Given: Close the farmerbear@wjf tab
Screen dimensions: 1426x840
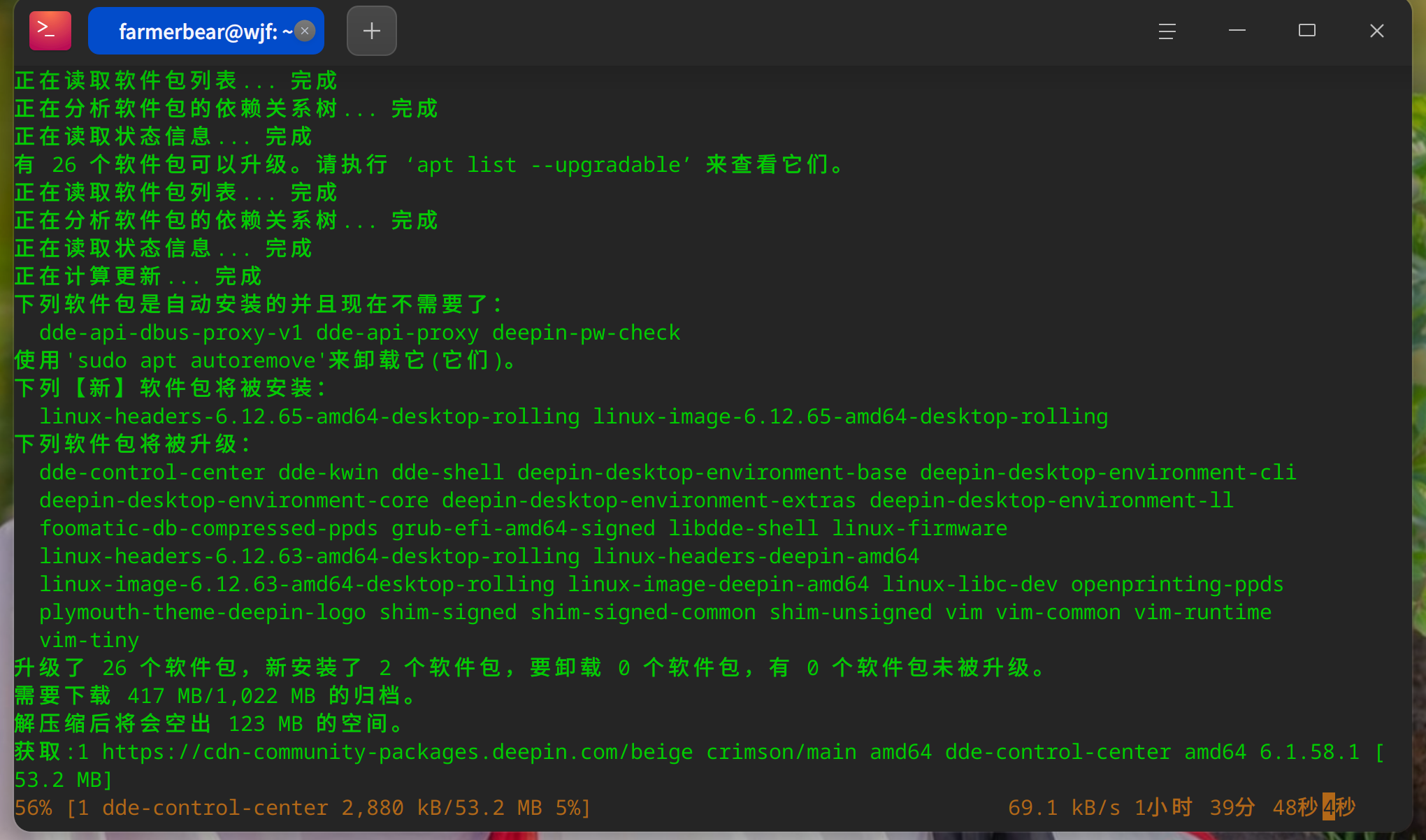Looking at the screenshot, I should [305, 31].
